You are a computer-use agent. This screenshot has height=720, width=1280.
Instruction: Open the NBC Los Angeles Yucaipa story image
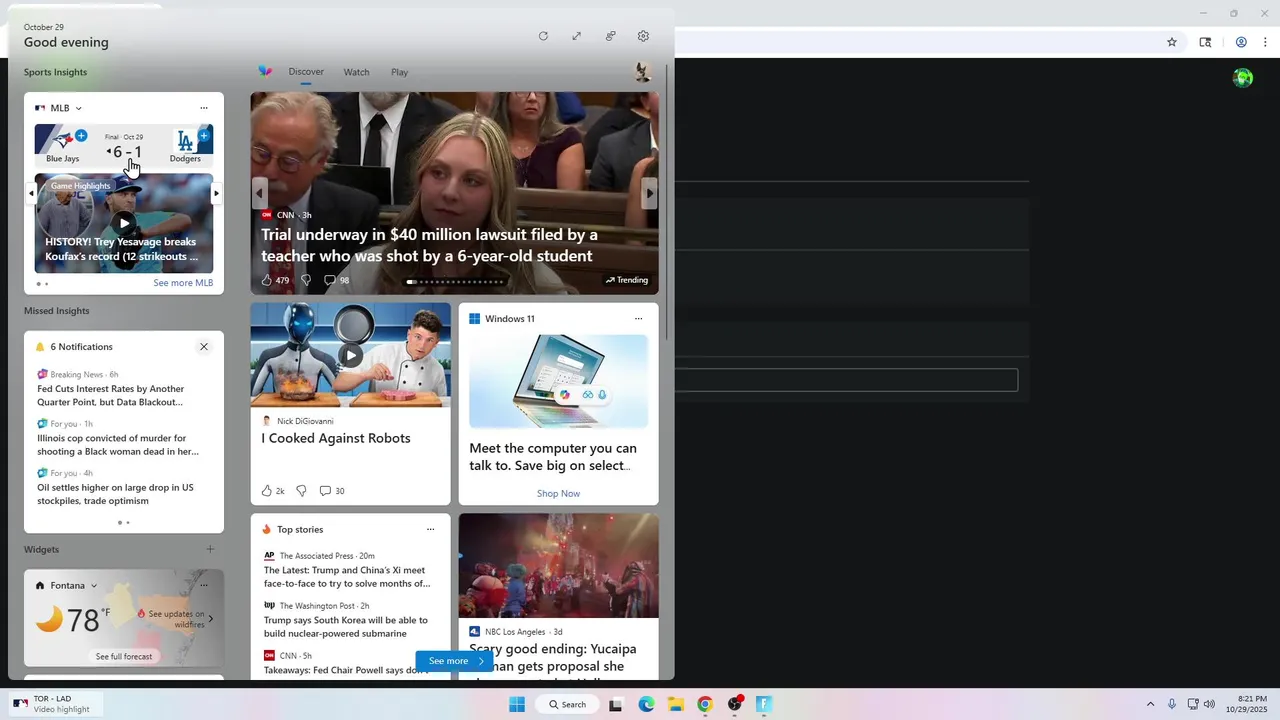point(558,566)
